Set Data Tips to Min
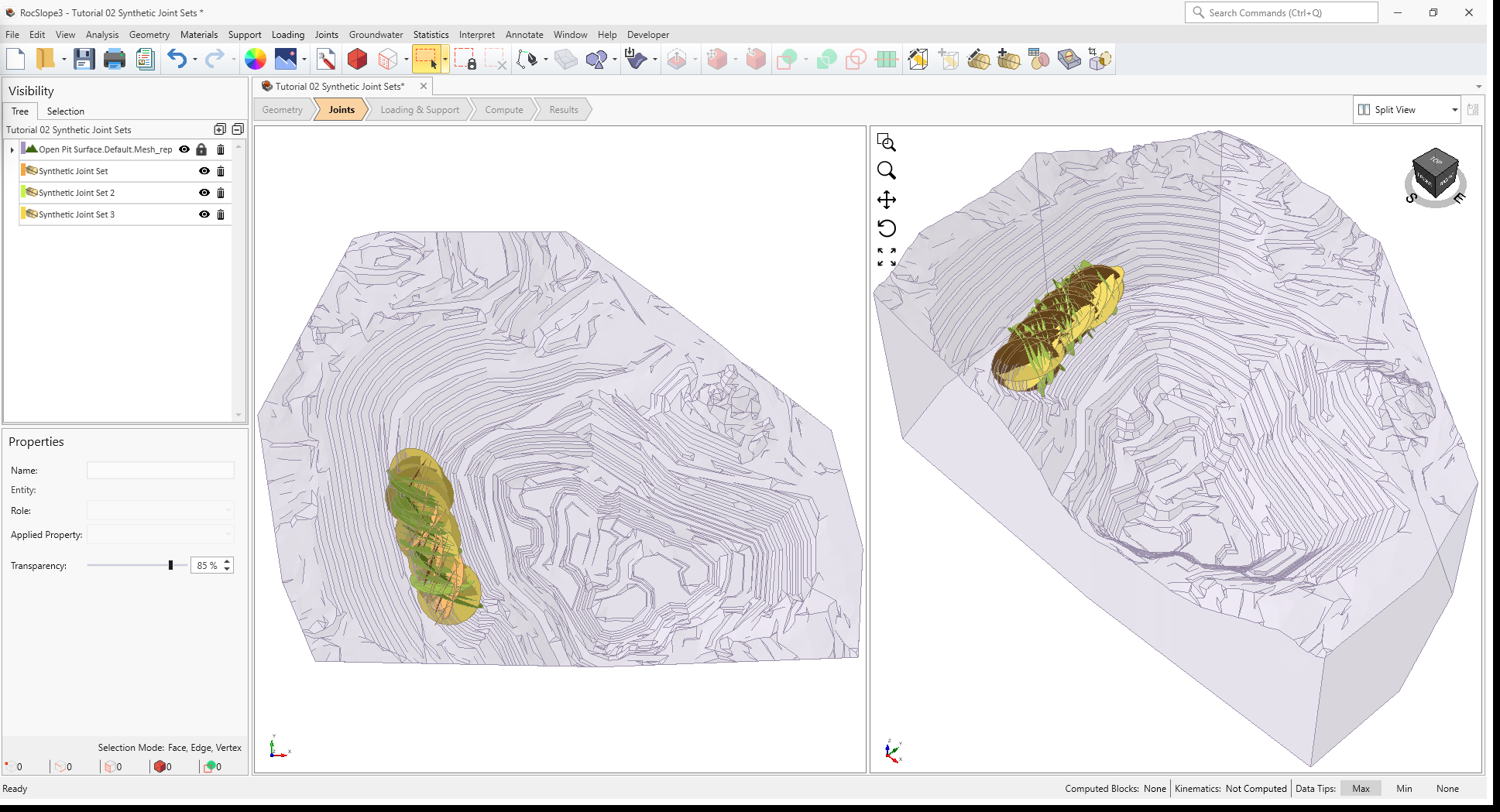The image size is (1500, 812). pyautogui.click(x=1404, y=789)
